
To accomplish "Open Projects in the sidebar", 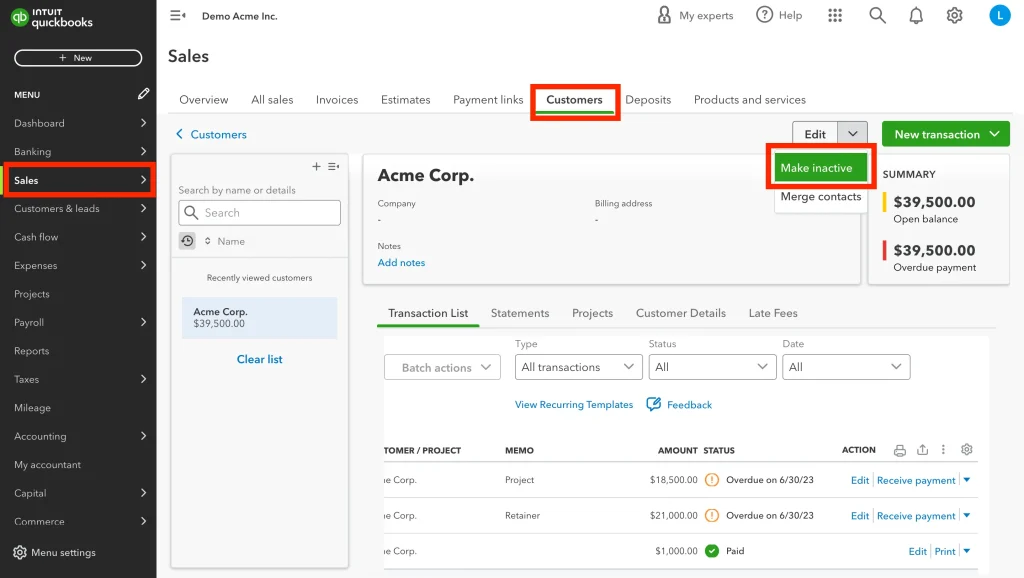I will point(31,294).
